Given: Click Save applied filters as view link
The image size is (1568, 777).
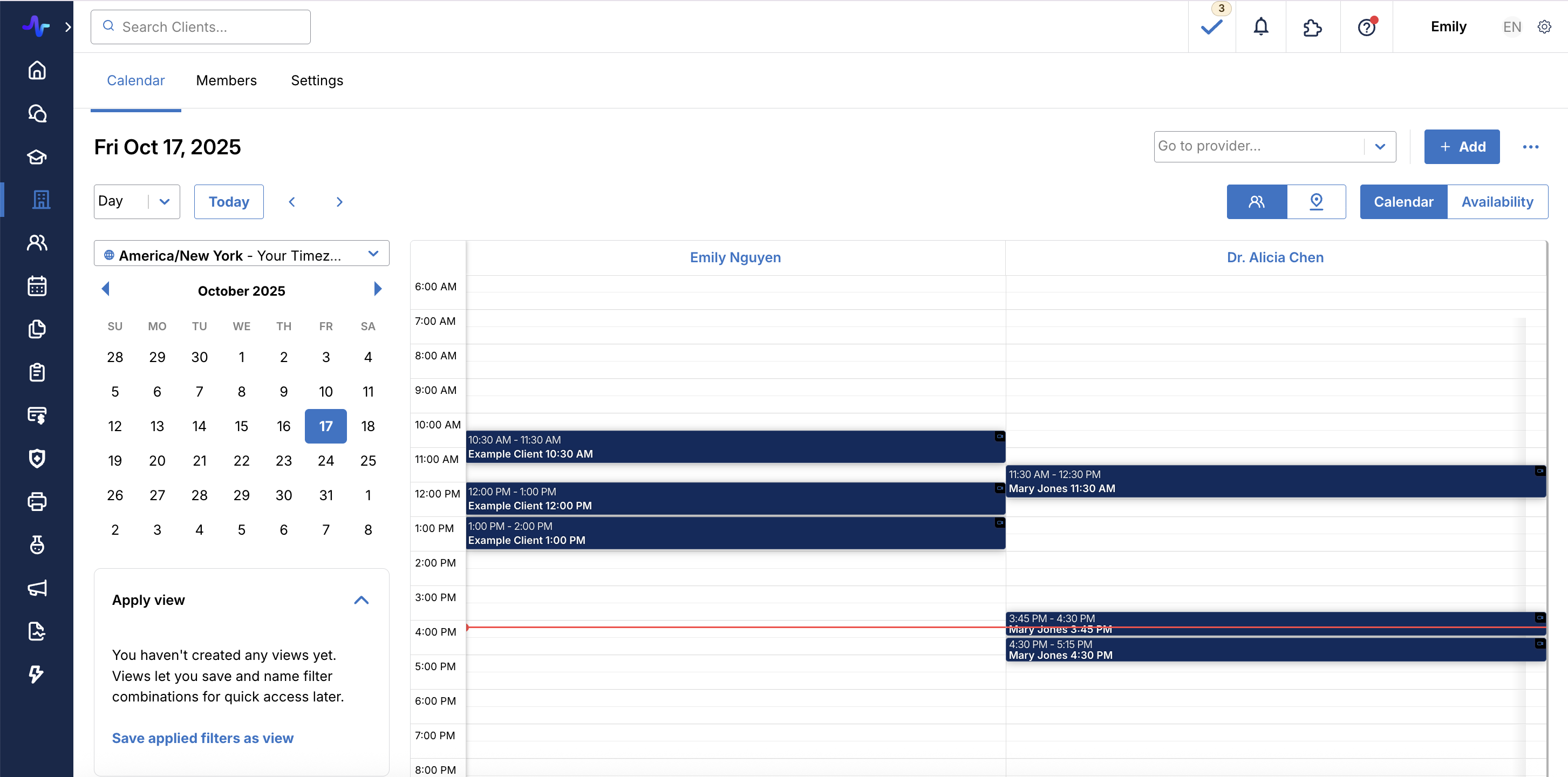Looking at the screenshot, I should (x=202, y=738).
